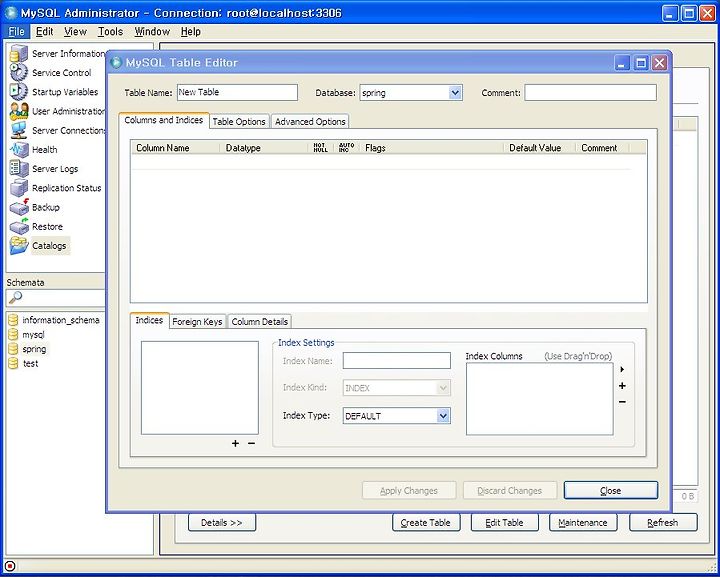Click the table Comment input field
This screenshot has width=720, height=577.
click(591, 92)
